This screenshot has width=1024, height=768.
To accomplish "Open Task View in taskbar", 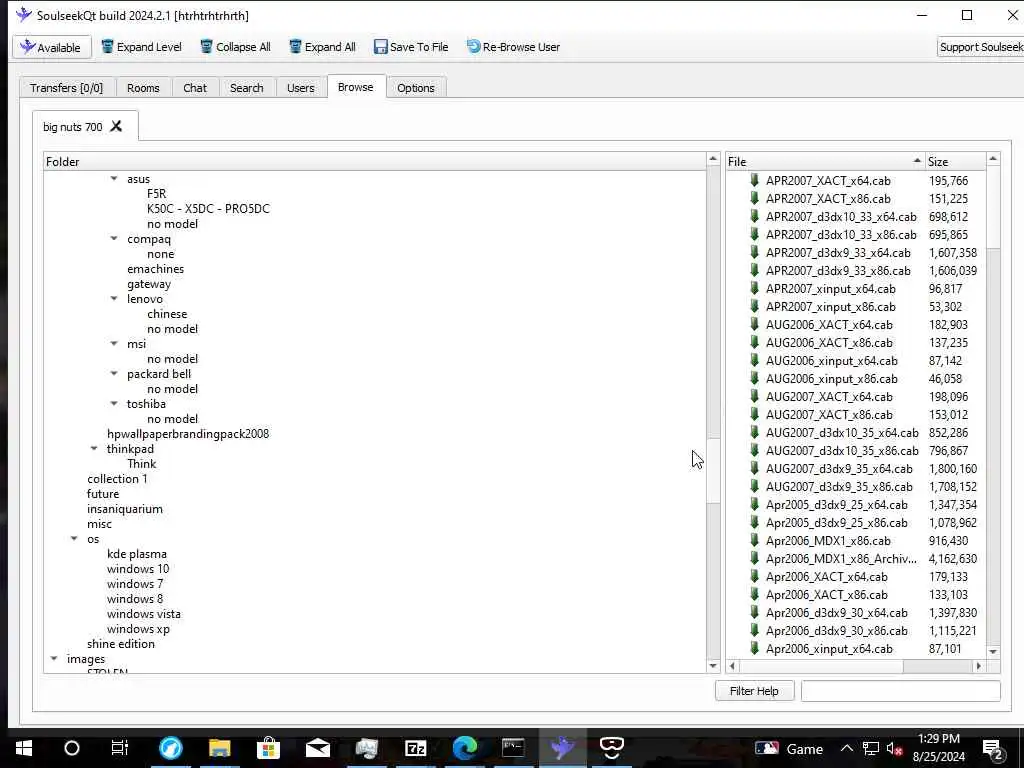I will click(x=120, y=748).
